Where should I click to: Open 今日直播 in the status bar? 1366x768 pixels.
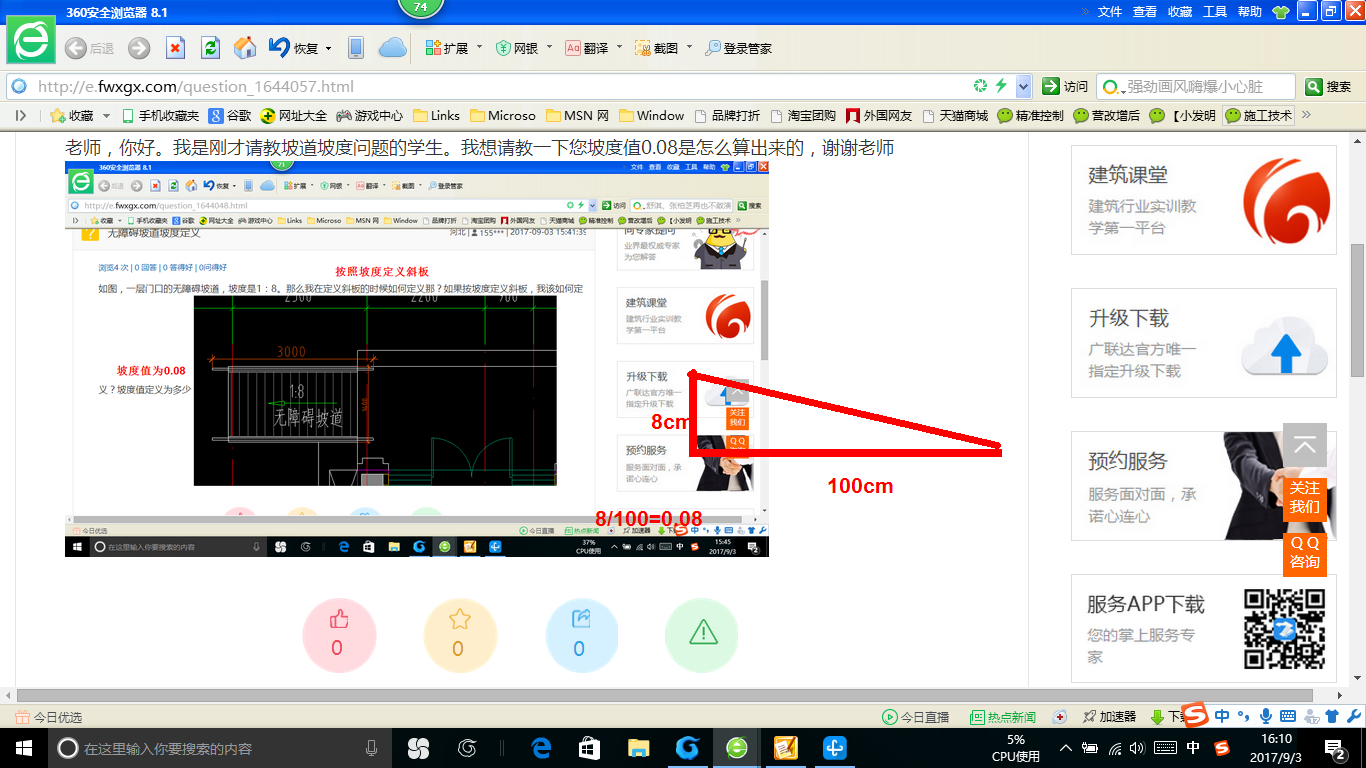click(x=915, y=717)
